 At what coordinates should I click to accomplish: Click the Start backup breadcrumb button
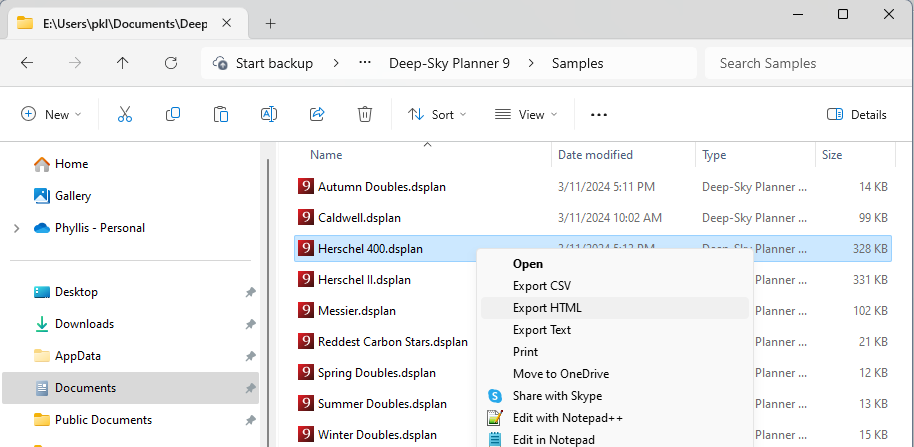point(263,63)
